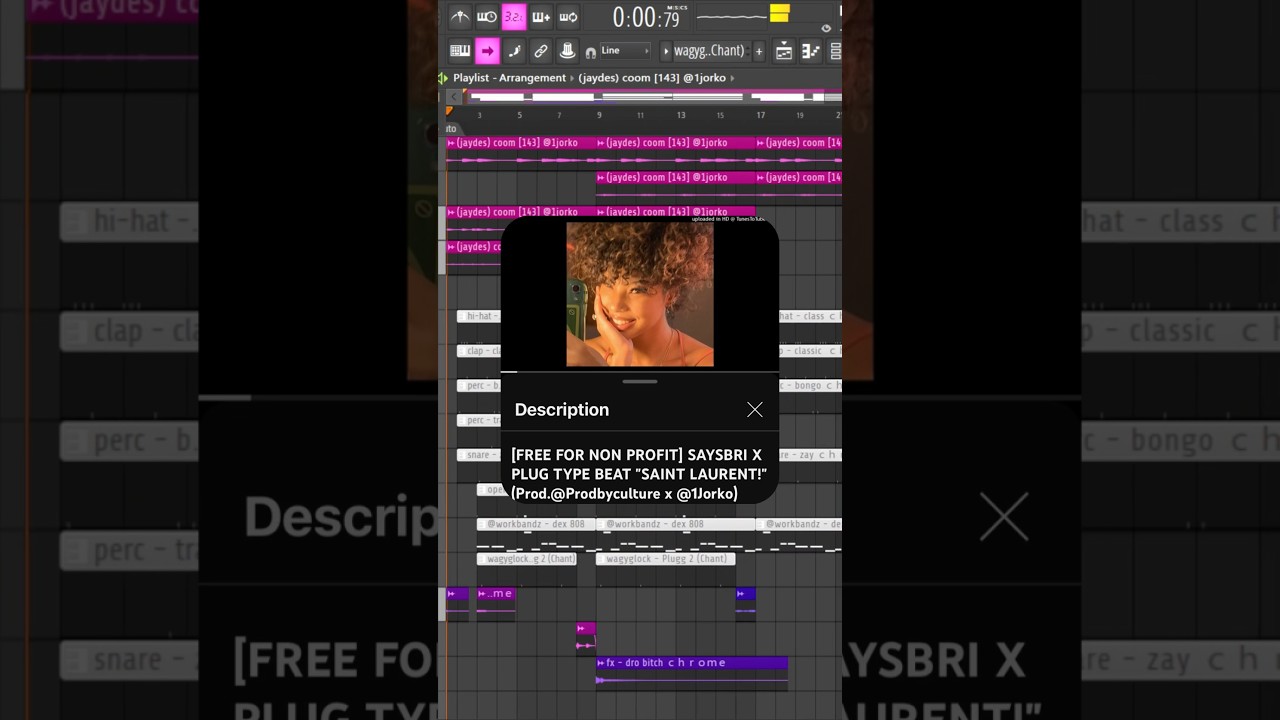Click the magnet snap icon

[x=591, y=51]
